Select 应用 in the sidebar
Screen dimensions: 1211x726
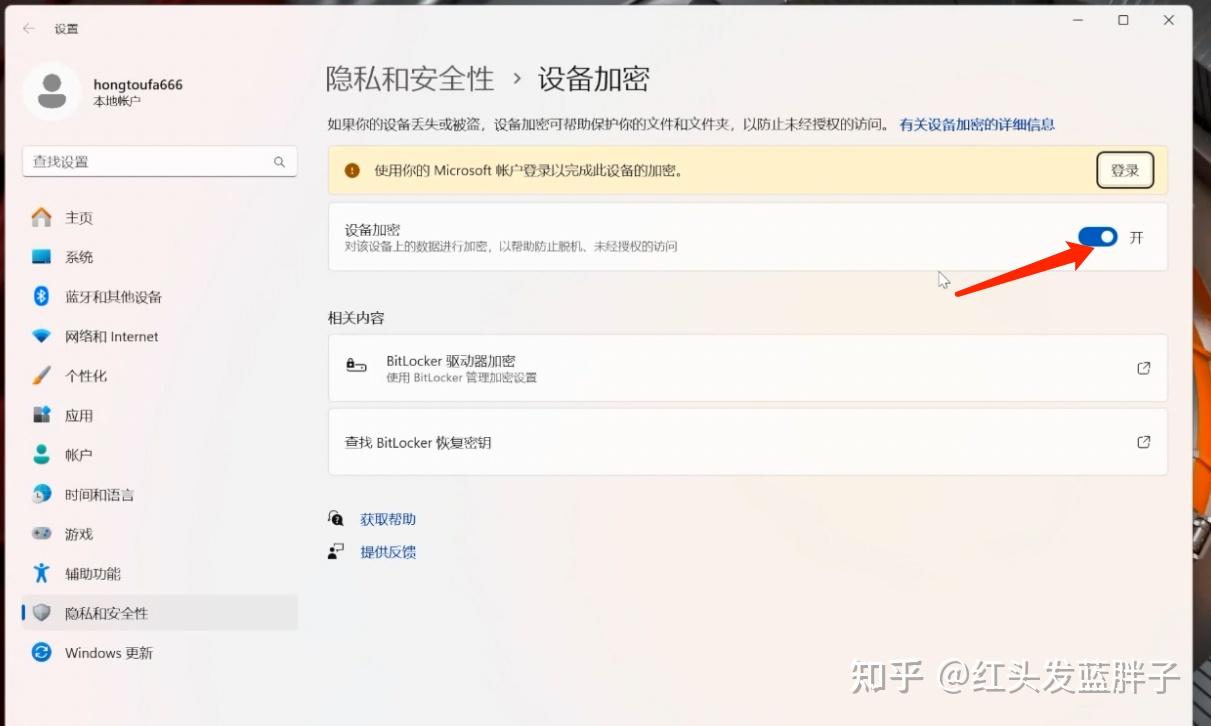pos(160,415)
